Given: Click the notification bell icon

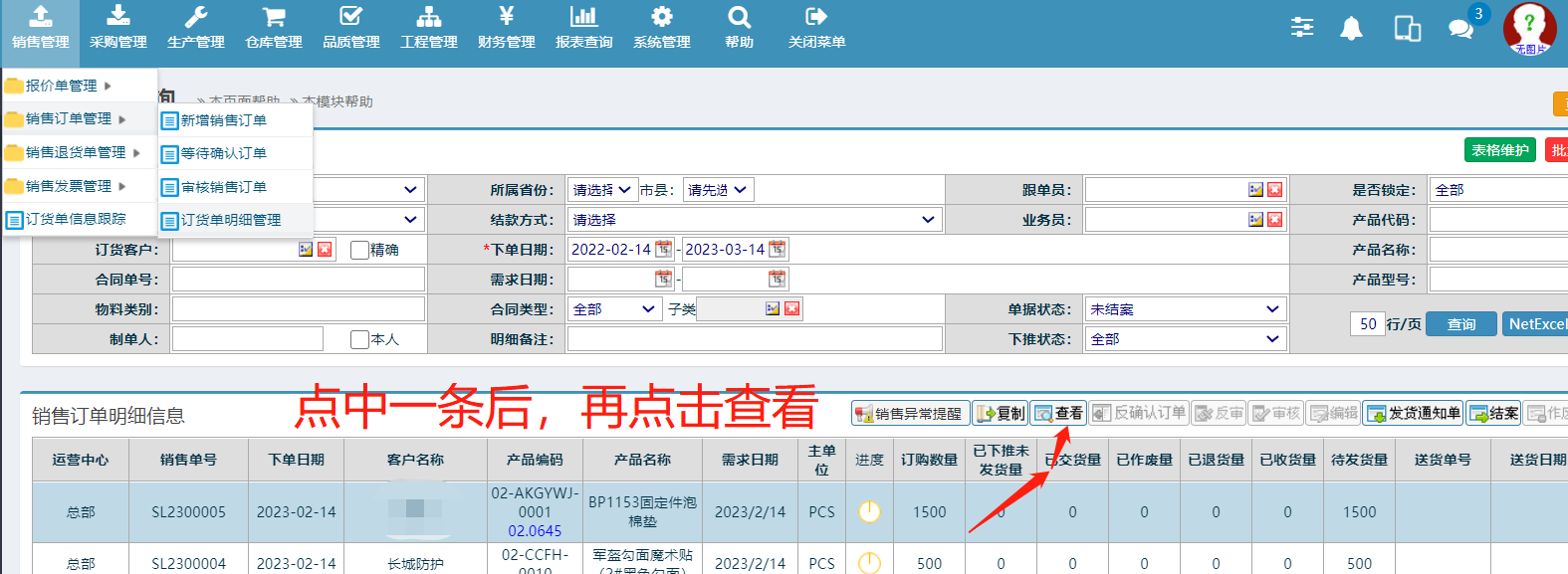Looking at the screenshot, I should pyautogui.click(x=1351, y=29).
